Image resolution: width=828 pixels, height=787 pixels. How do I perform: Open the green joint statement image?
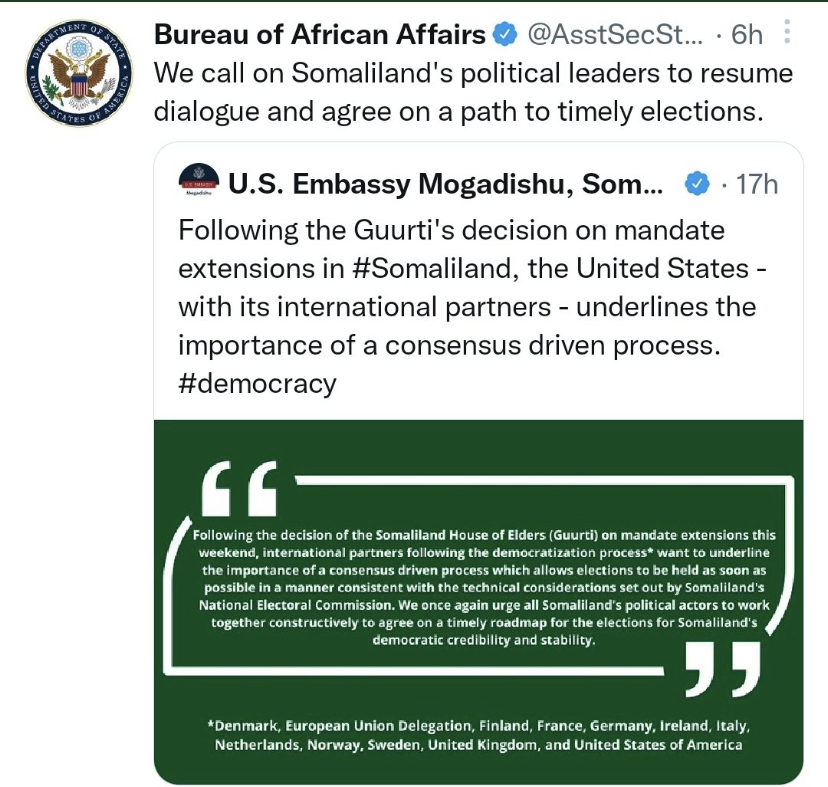[478, 602]
